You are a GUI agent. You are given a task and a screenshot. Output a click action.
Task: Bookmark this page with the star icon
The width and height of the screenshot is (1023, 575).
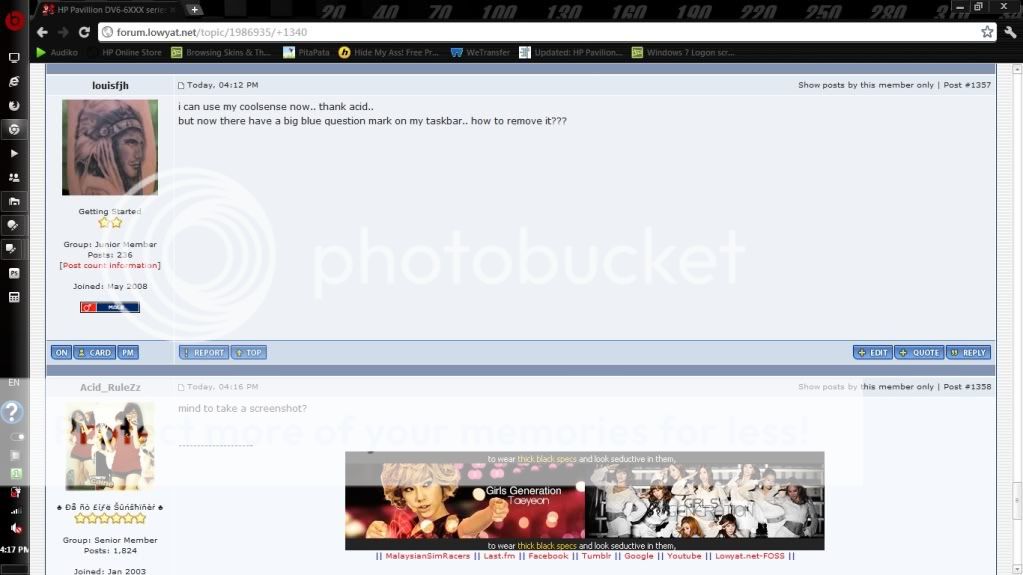(x=987, y=32)
